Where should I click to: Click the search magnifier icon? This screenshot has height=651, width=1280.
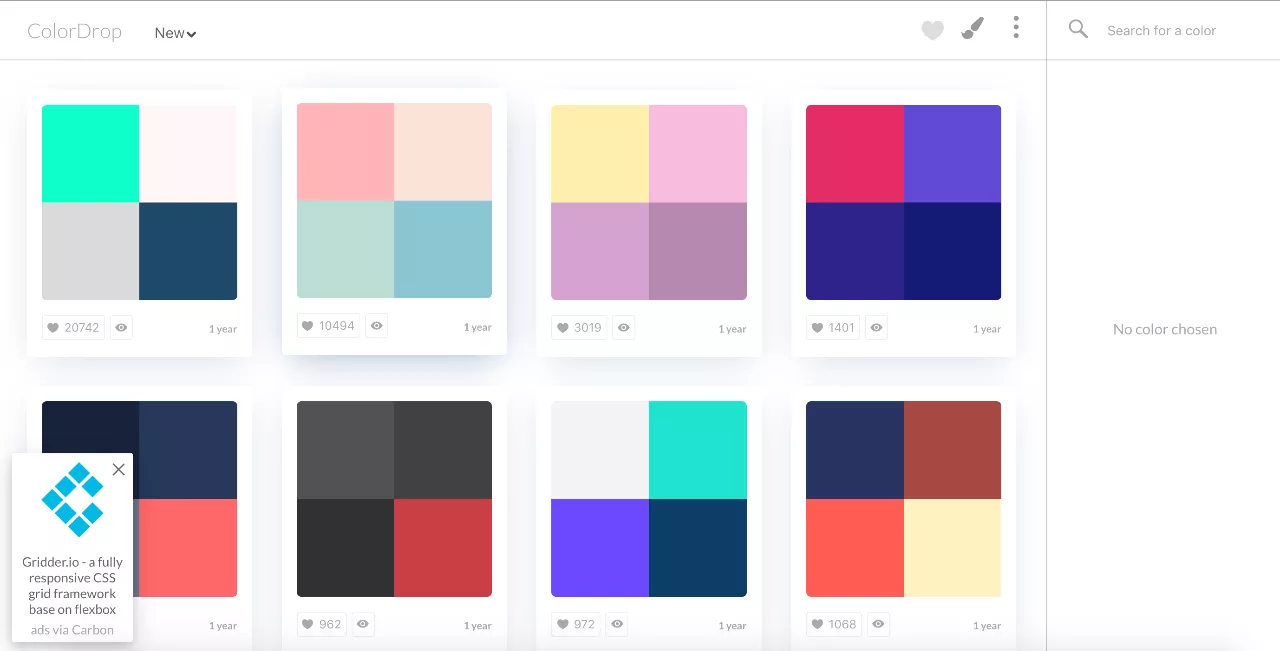tap(1078, 29)
